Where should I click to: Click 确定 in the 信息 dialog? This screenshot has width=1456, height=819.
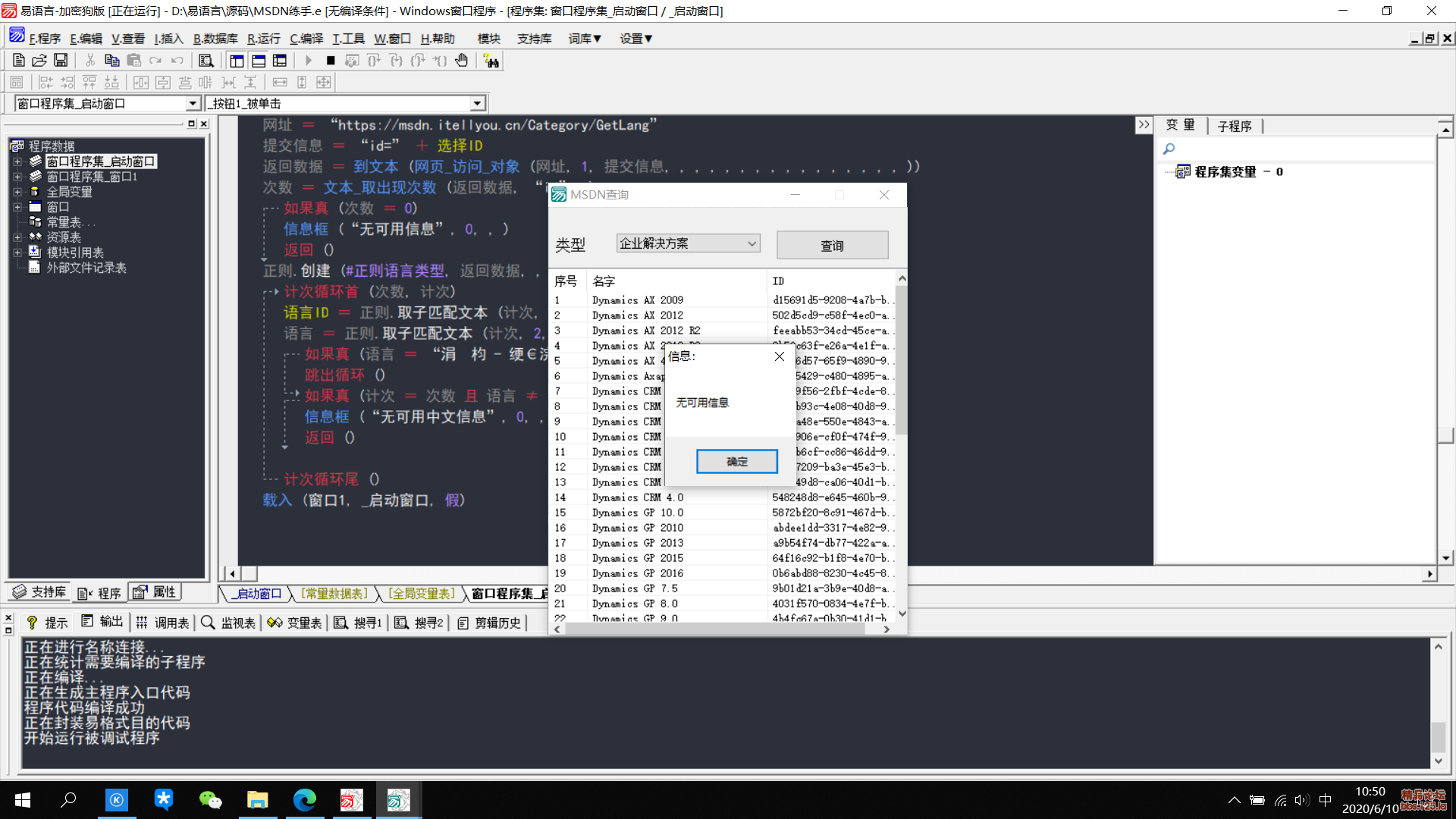[x=736, y=461]
